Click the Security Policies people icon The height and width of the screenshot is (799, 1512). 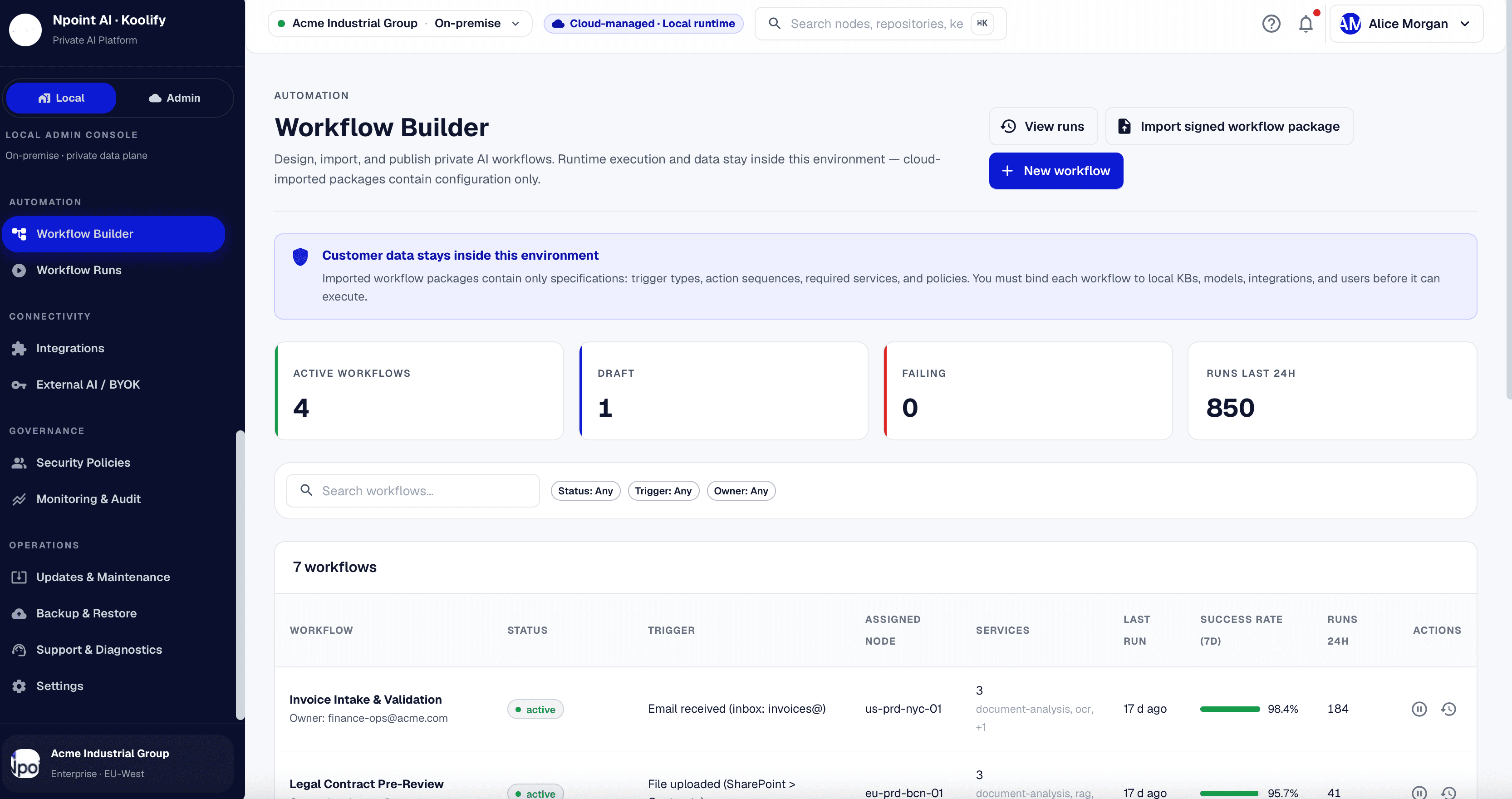click(20, 463)
